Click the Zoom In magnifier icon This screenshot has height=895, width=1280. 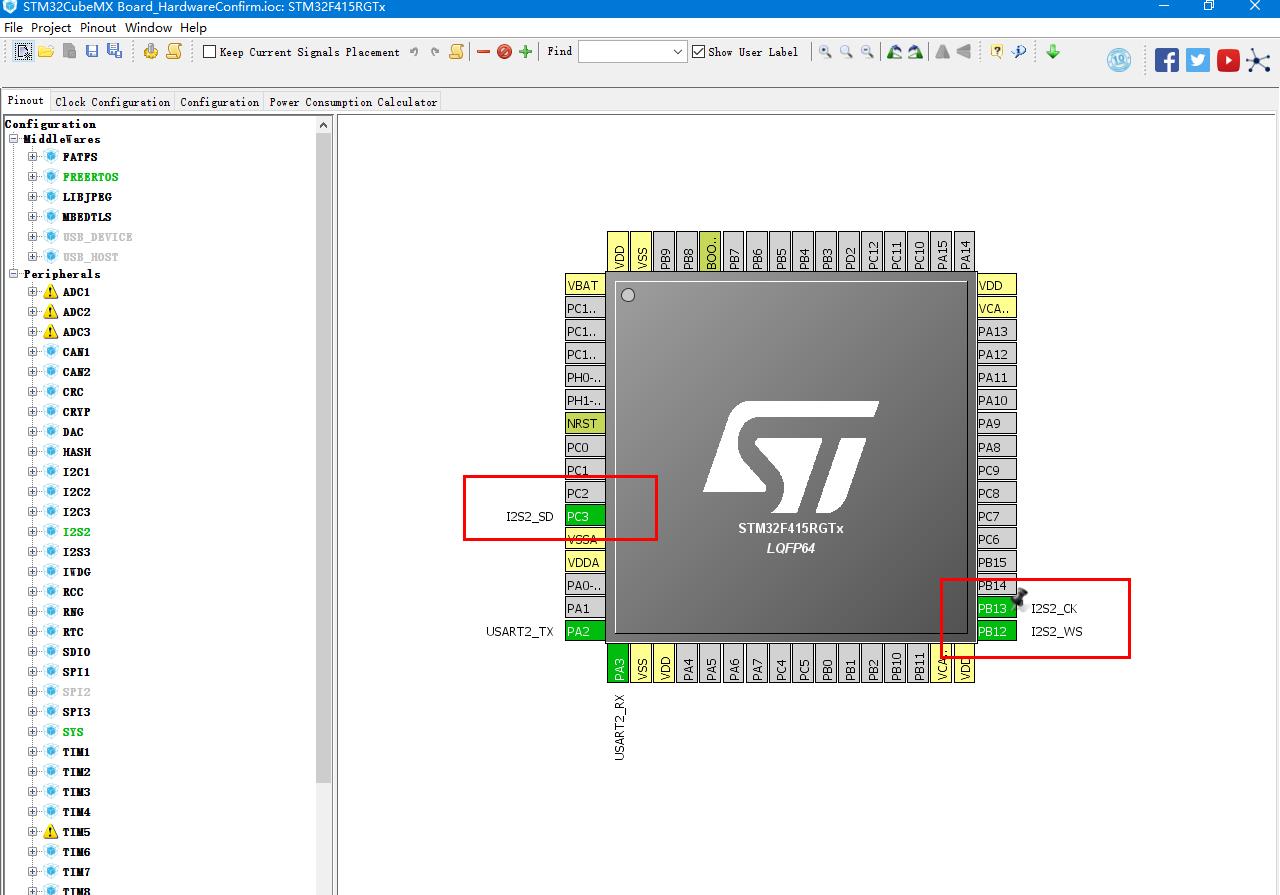[x=825, y=52]
